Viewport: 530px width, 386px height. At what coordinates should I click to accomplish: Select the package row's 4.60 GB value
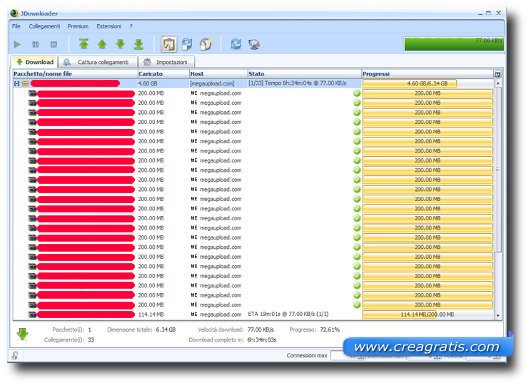[x=148, y=83]
